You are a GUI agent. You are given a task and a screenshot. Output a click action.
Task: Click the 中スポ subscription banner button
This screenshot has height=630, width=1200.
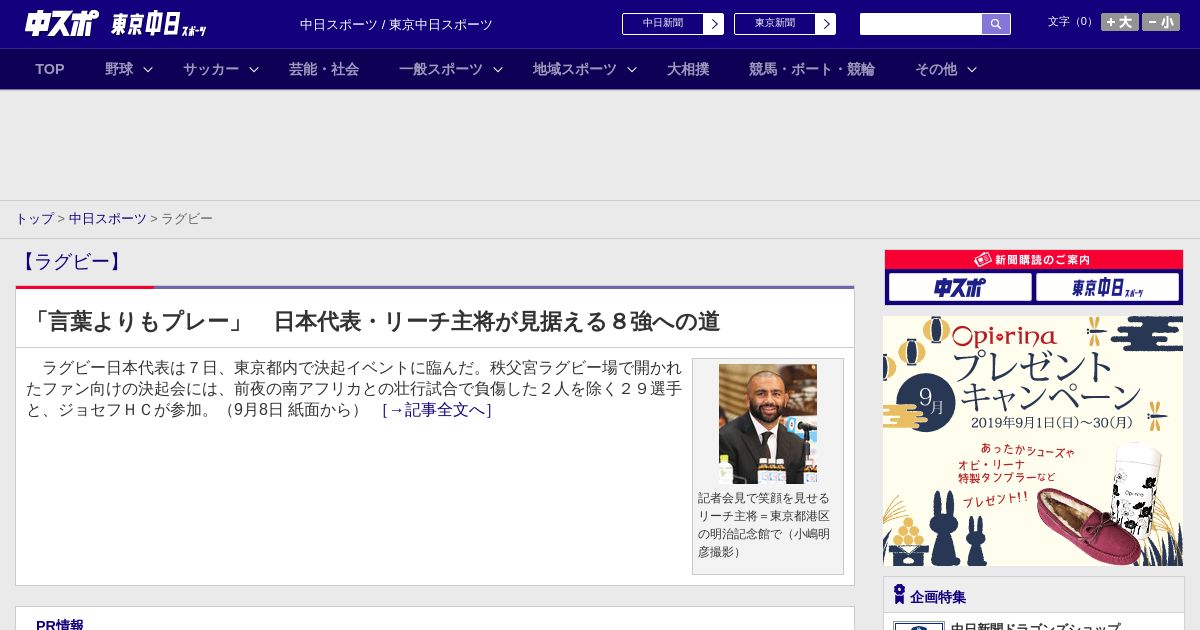coord(960,287)
